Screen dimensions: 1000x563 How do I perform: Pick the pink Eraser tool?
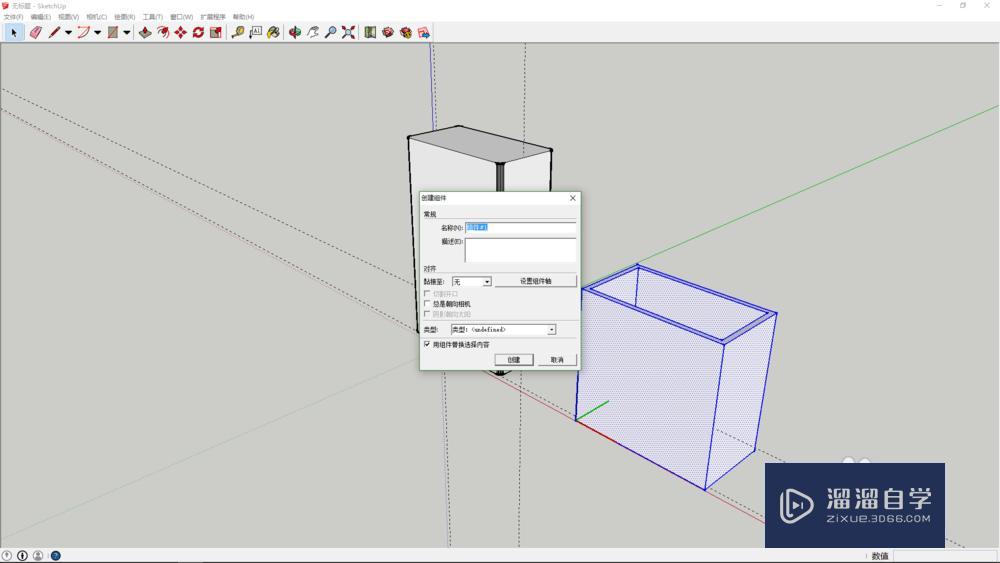(36, 33)
